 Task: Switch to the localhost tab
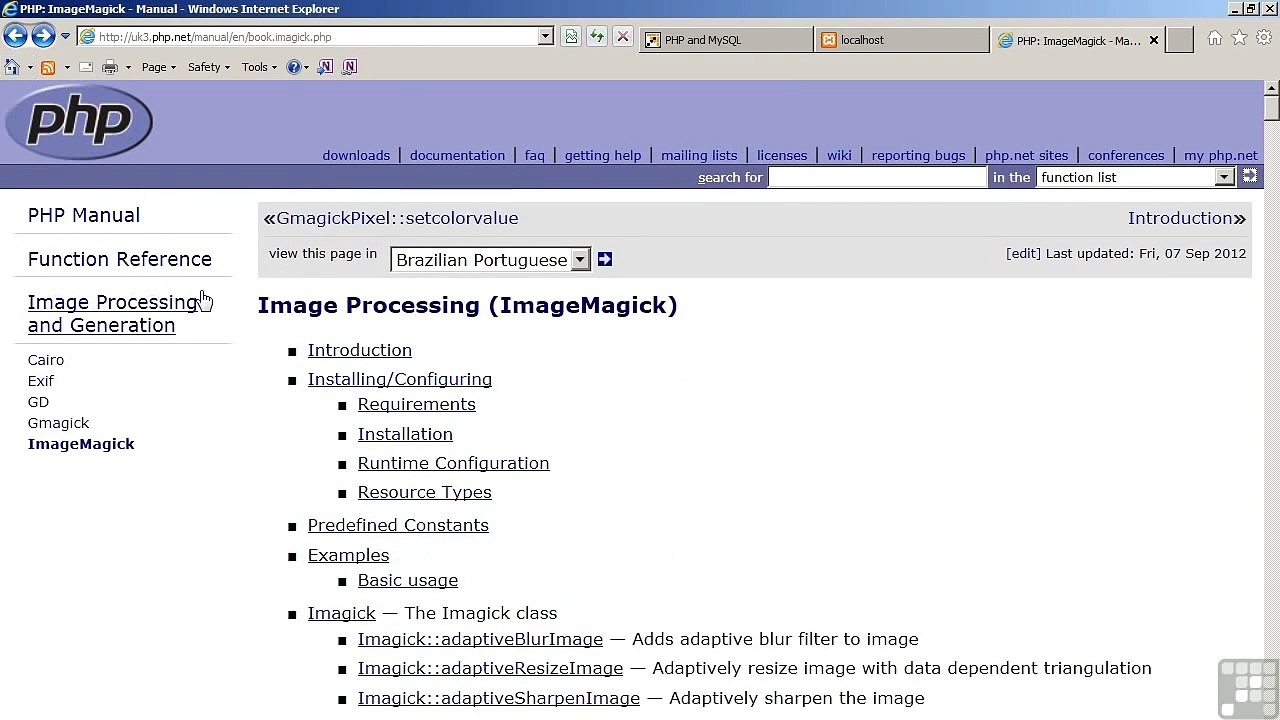point(902,40)
